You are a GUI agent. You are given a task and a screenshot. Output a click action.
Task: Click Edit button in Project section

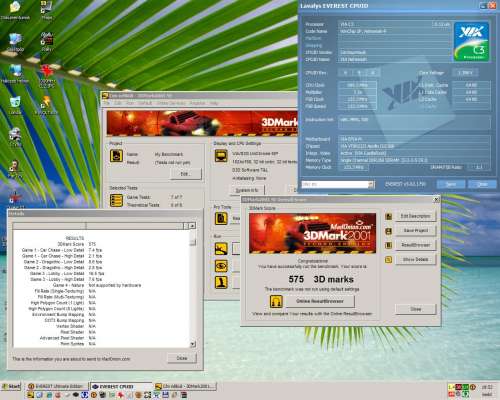[x=186, y=174]
